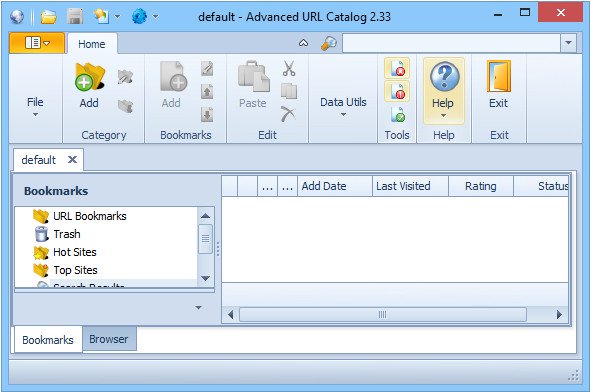This screenshot has width=591, height=392.
Task: Minimize the Advanced URL Catalog window
Action: [x=498, y=15]
